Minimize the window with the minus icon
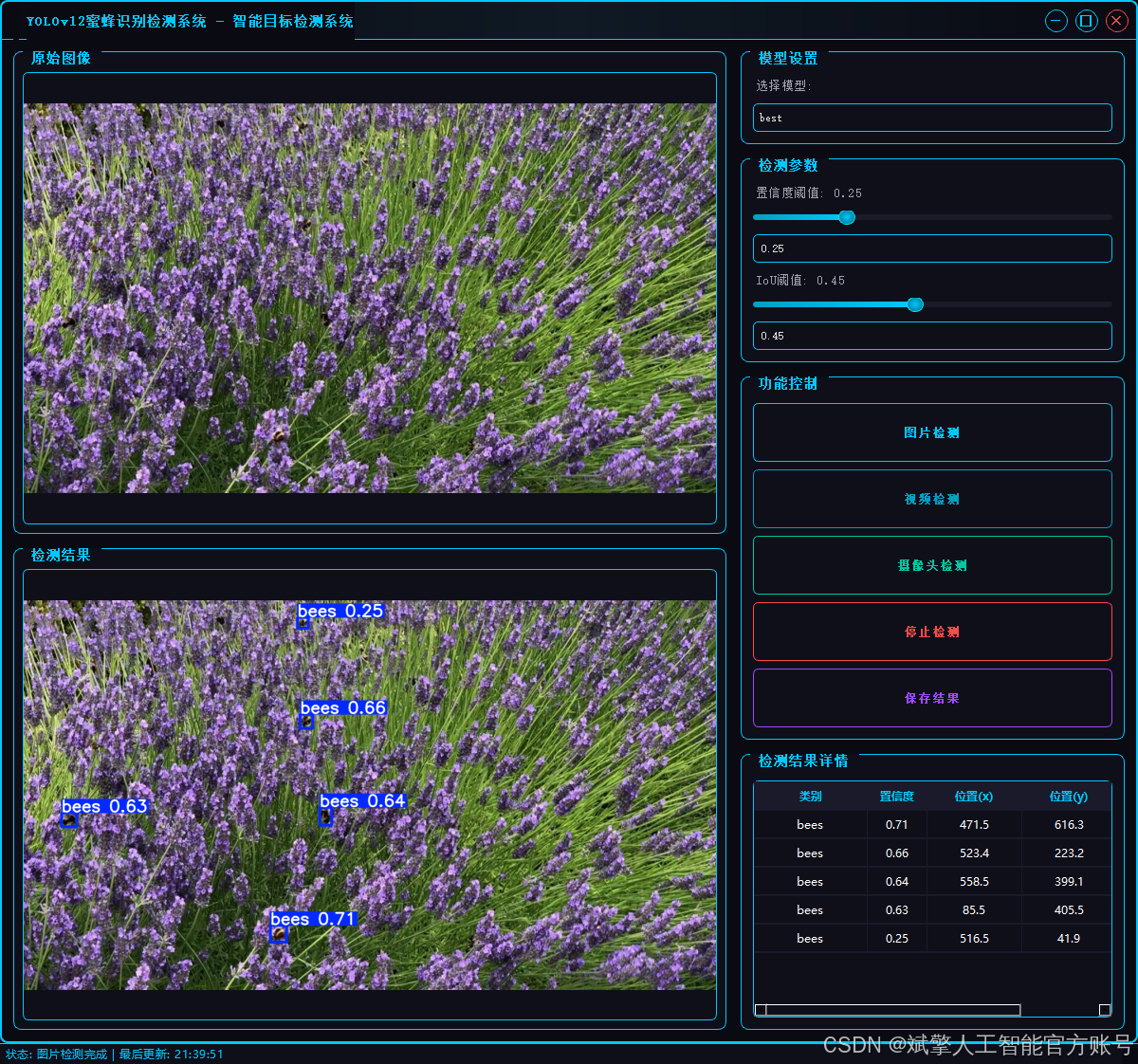The width and height of the screenshot is (1138, 1064). (x=1056, y=21)
